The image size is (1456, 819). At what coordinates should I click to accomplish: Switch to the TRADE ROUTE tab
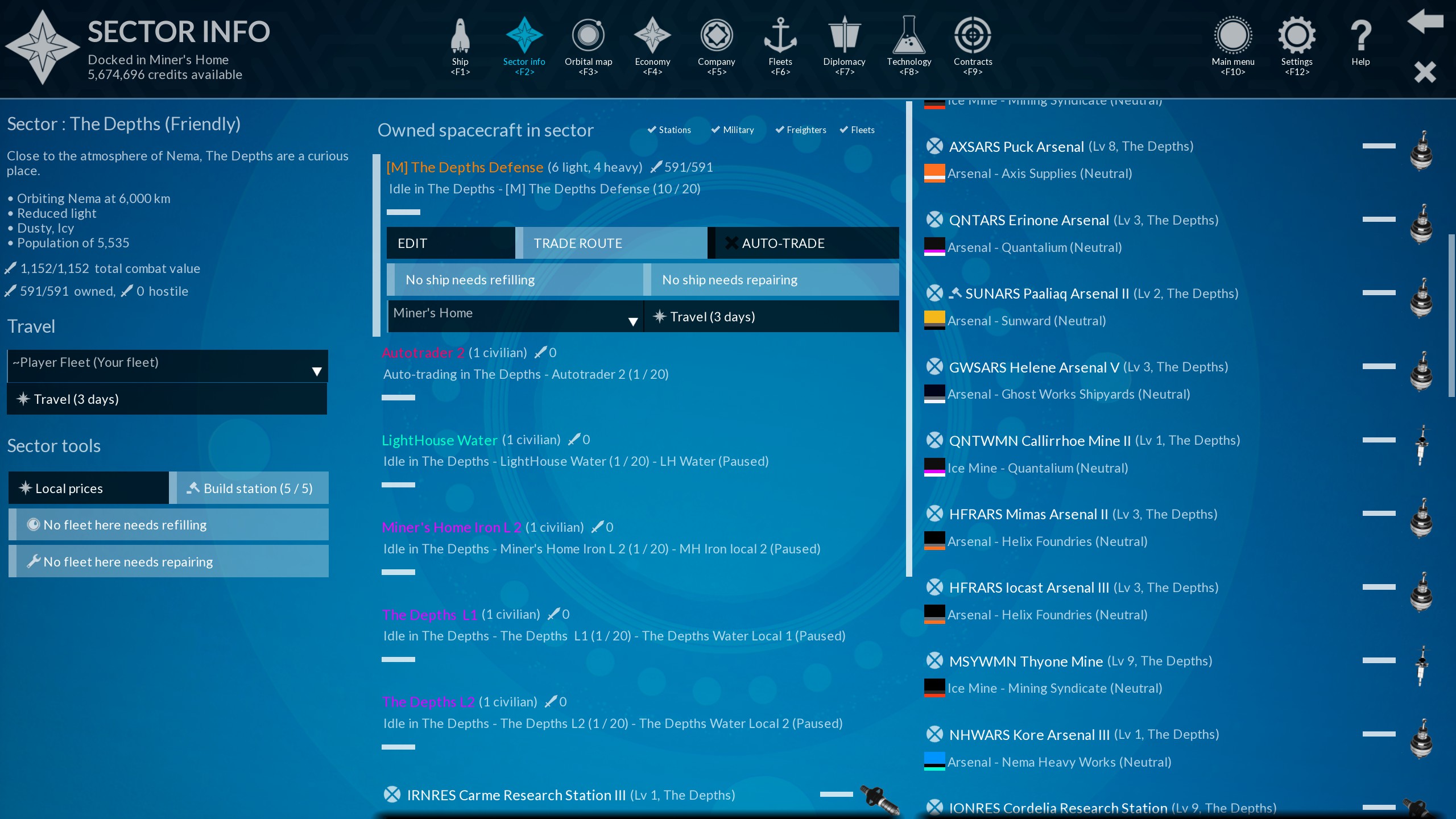[x=611, y=243]
